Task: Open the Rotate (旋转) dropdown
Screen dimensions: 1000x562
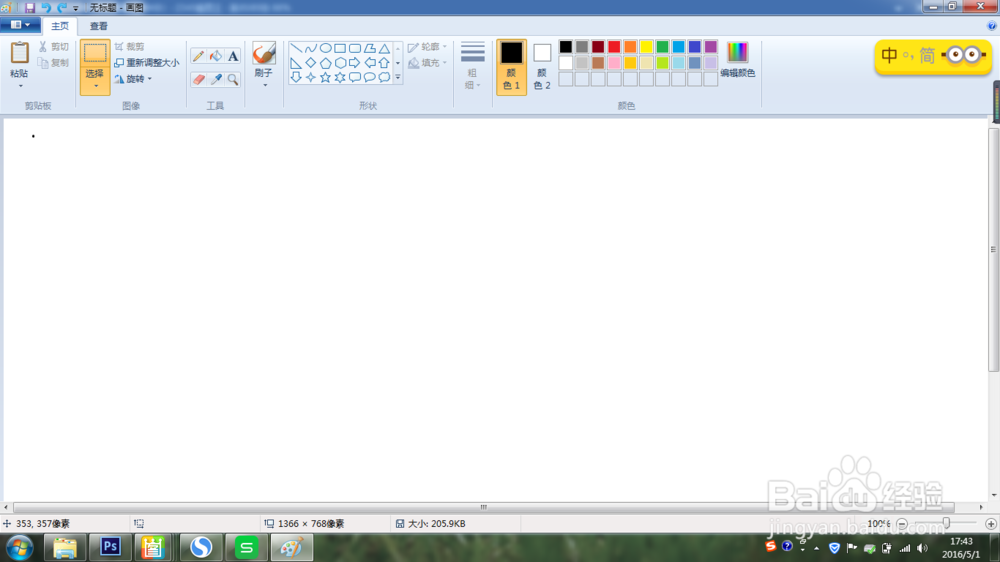Action: point(134,79)
